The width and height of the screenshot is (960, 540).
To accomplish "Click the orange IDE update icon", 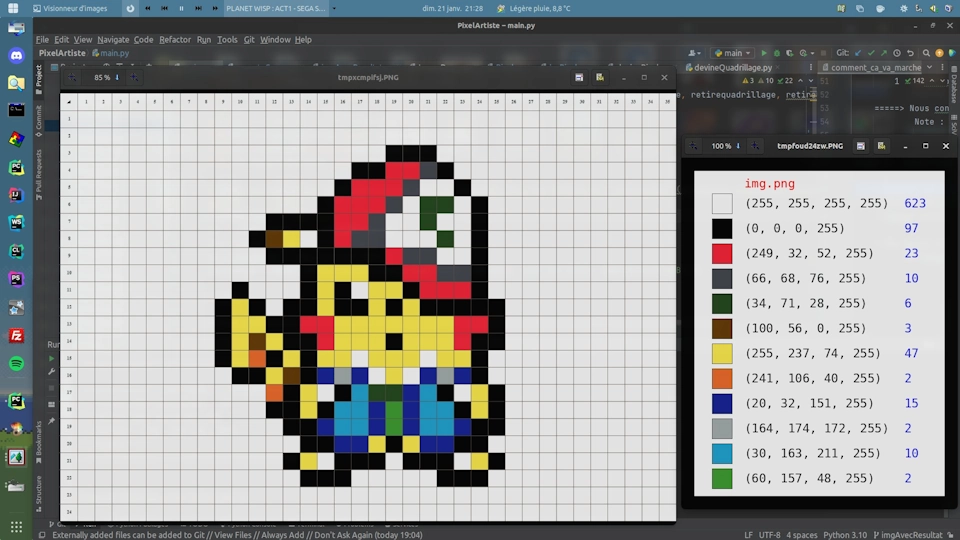I will pos(939,53).
